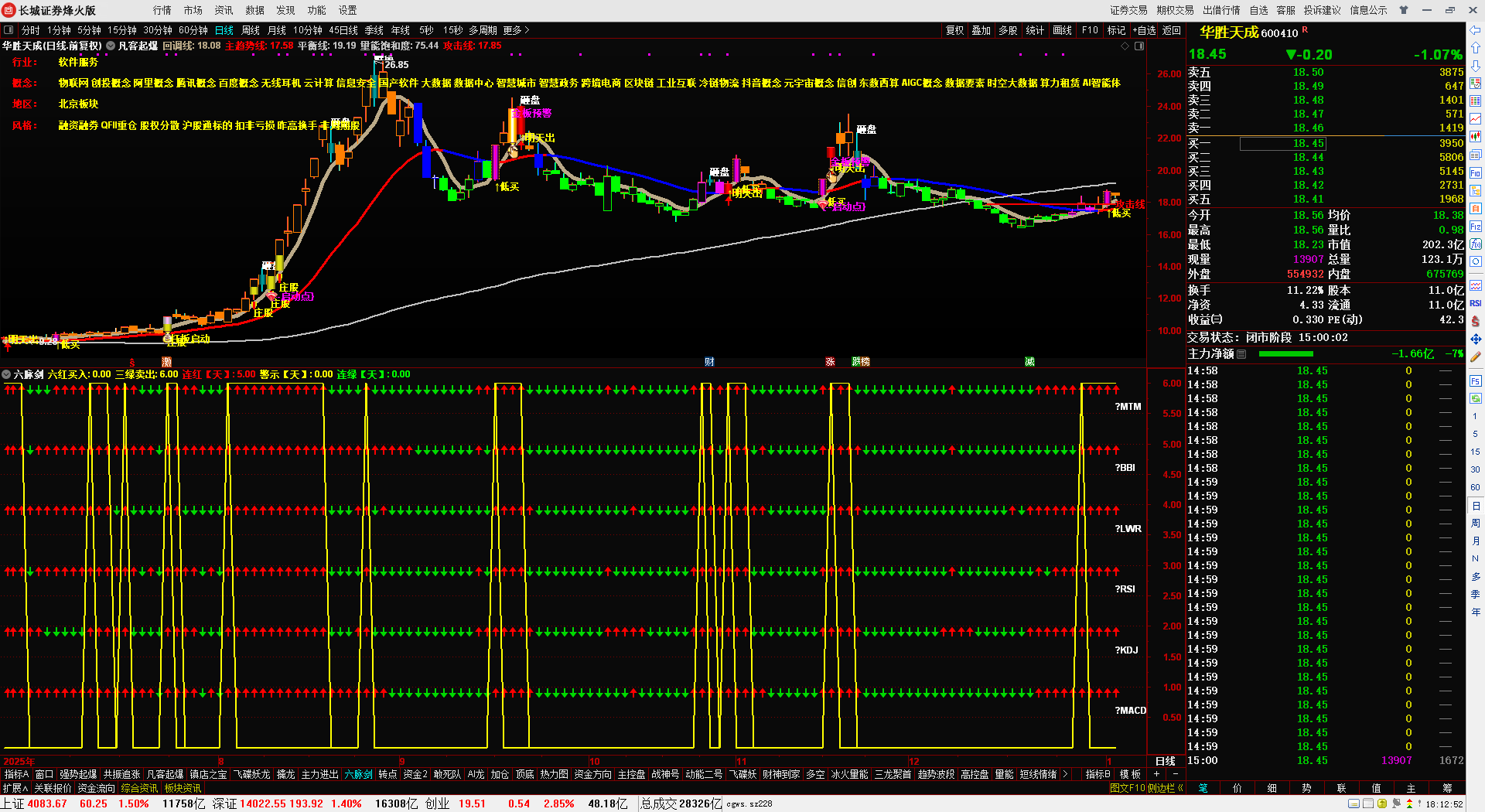This screenshot has width=1485, height=812.
Task: Open the 功能 menu
Action: (x=317, y=10)
